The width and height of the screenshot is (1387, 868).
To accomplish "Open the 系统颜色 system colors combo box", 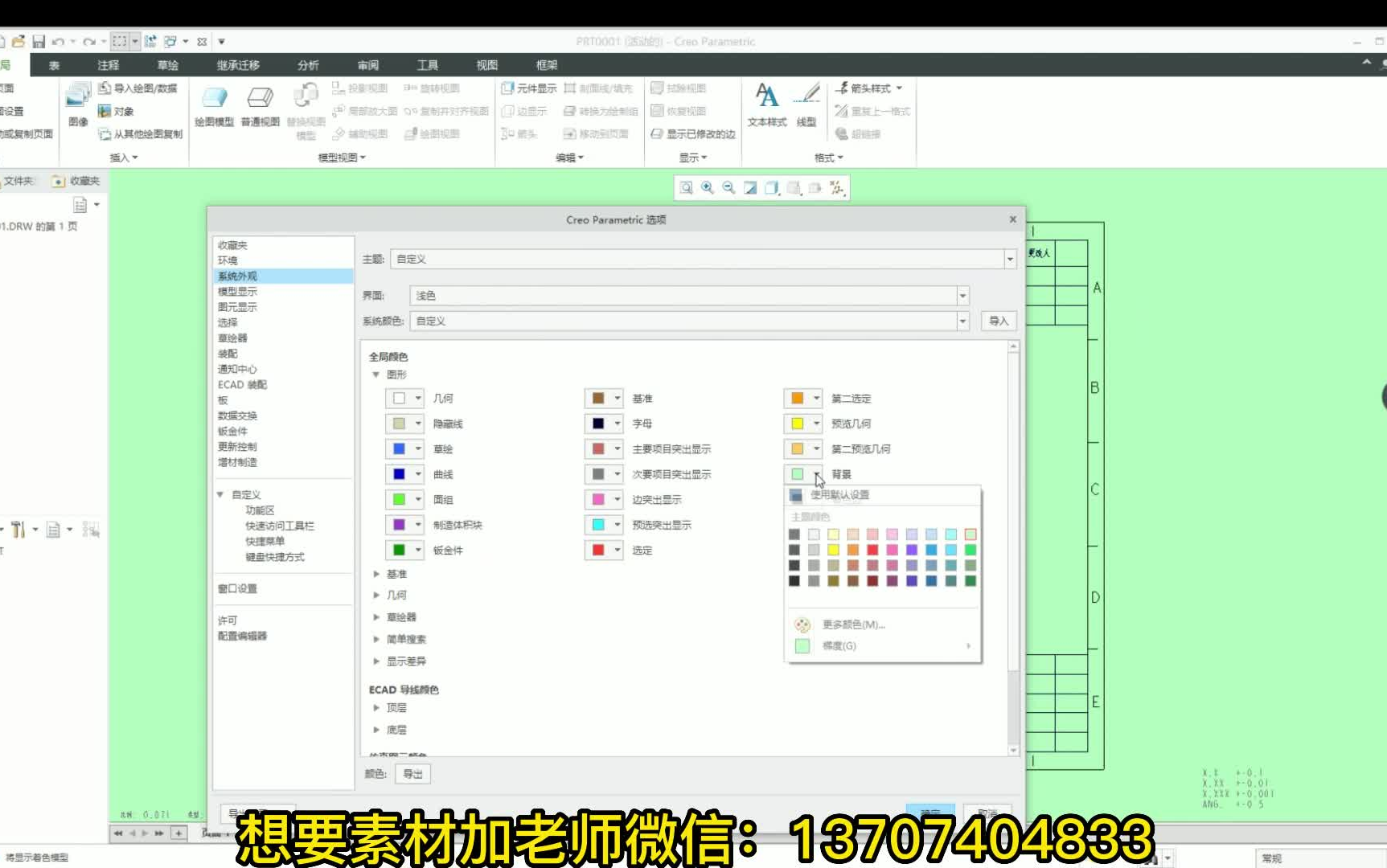I will click(689, 321).
